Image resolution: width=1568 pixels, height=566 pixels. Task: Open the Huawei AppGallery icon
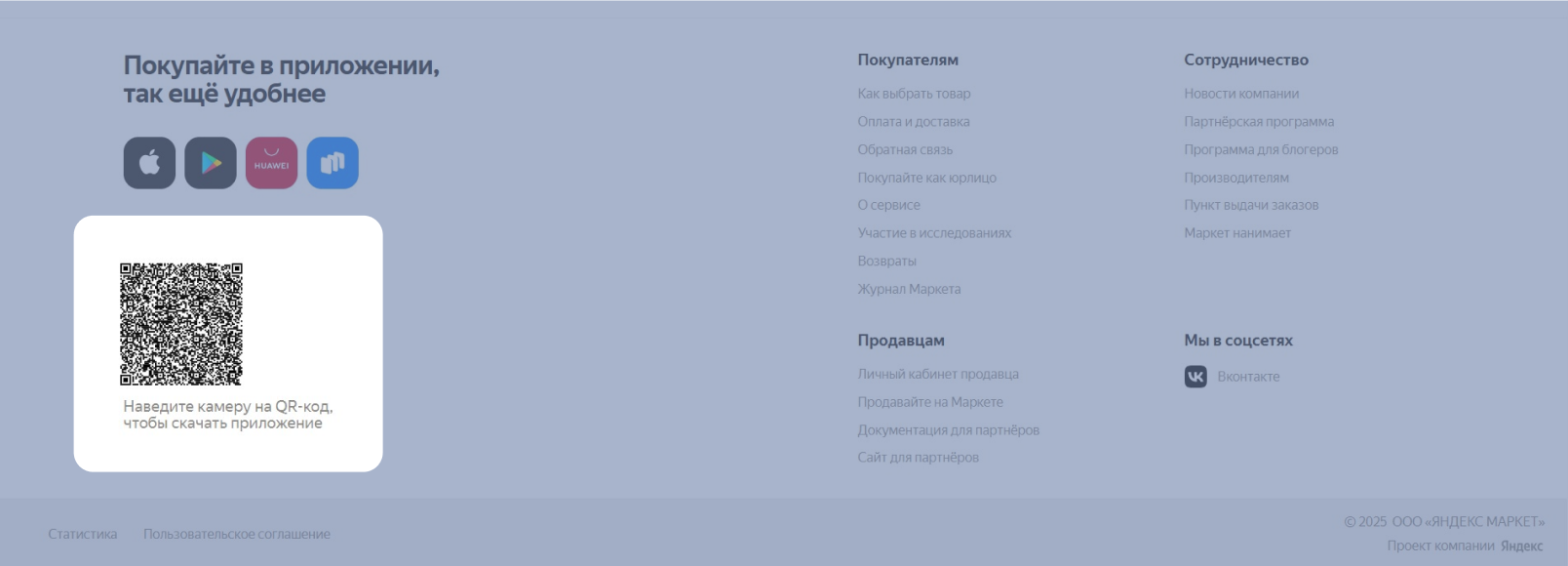[271, 163]
